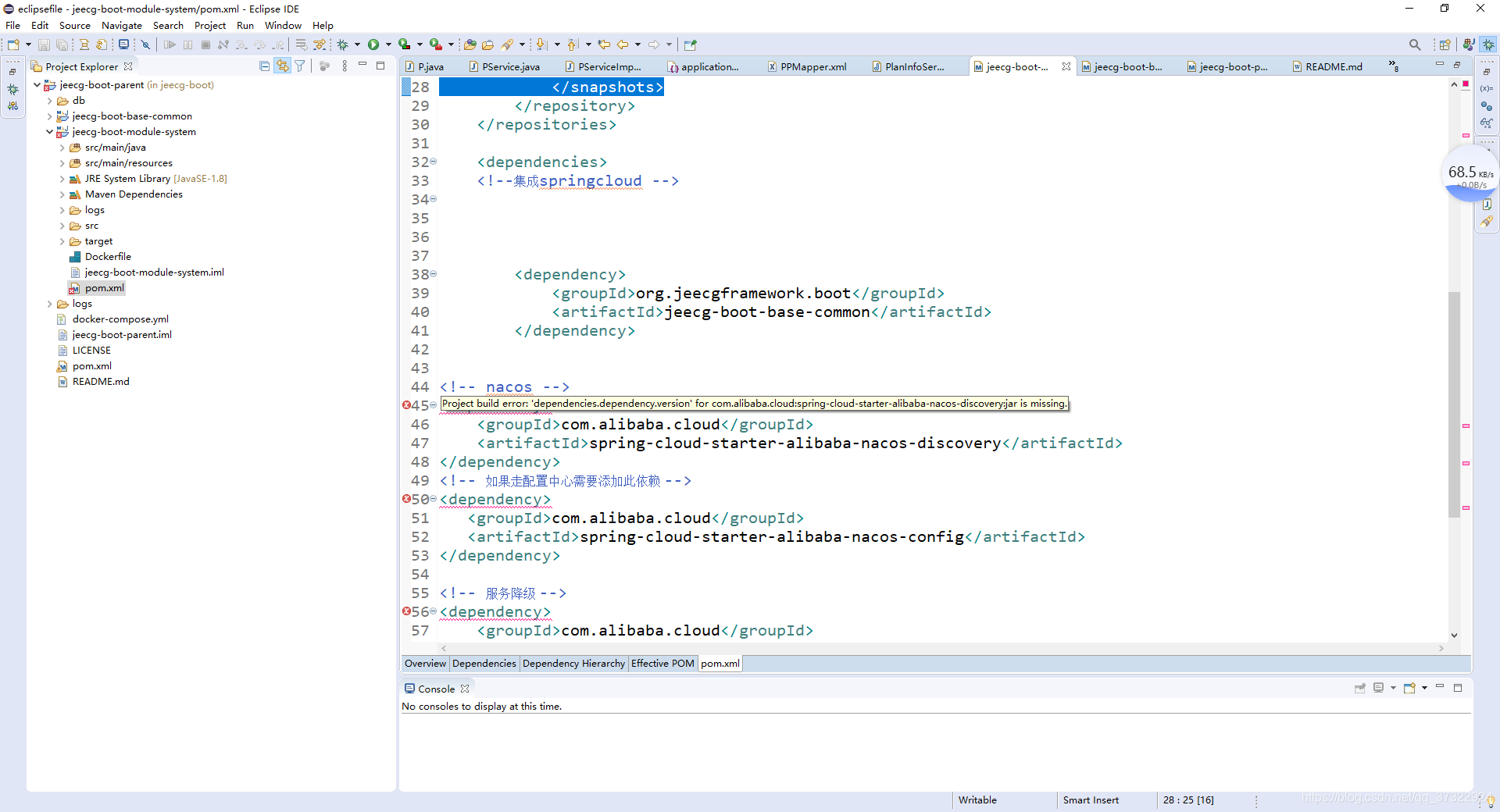This screenshot has height=812, width=1500.
Task: Switch to Java EE perspective icon
Action: [1469, 45]
